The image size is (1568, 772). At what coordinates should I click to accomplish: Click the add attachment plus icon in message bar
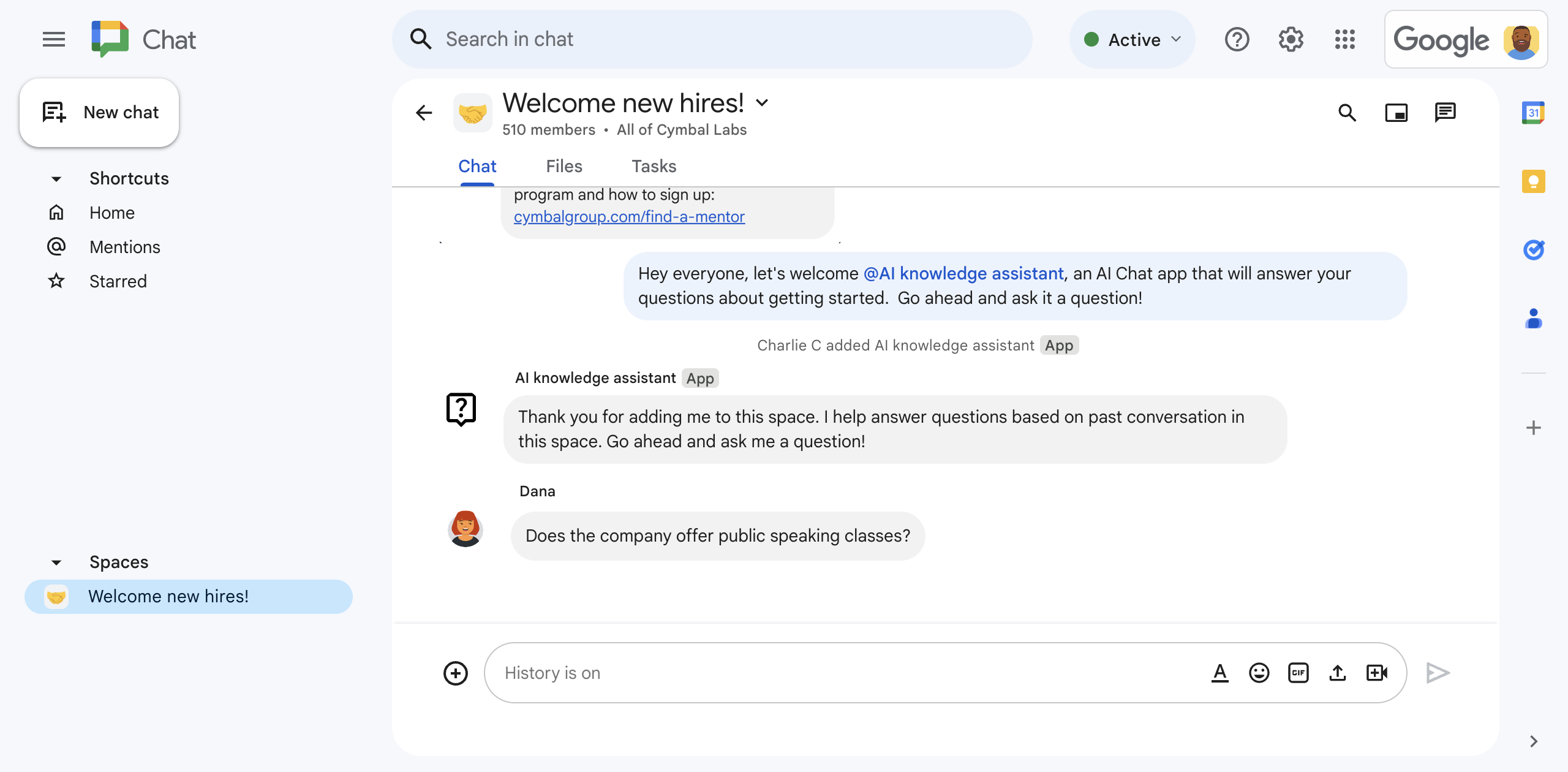(x=456, y=672)
